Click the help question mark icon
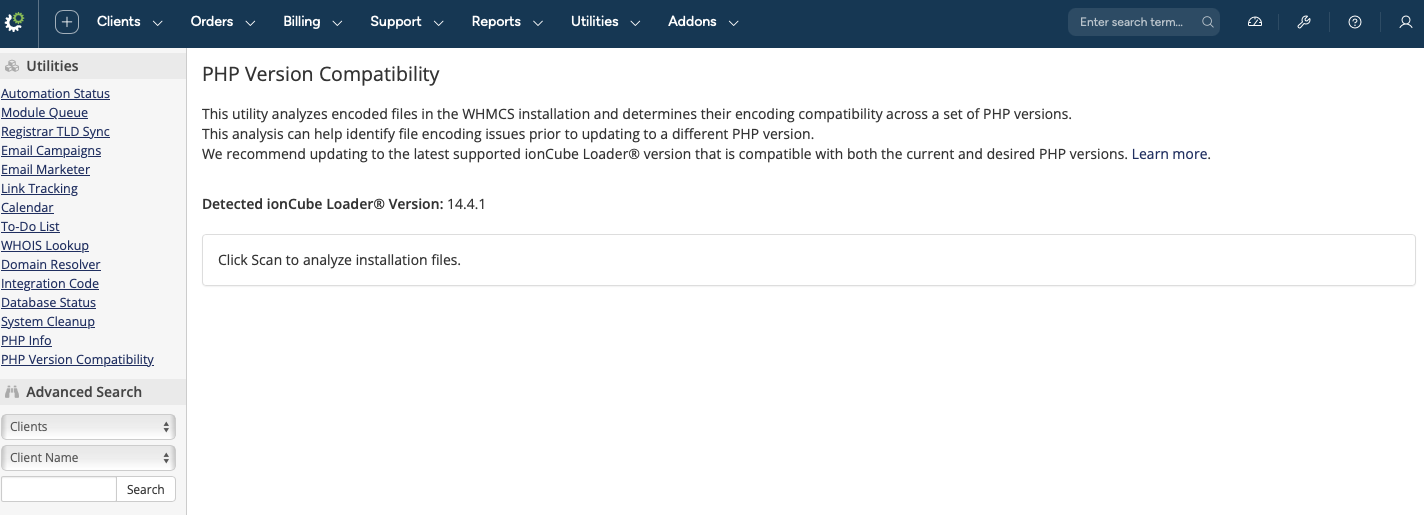 click(x=1355, y=22)
